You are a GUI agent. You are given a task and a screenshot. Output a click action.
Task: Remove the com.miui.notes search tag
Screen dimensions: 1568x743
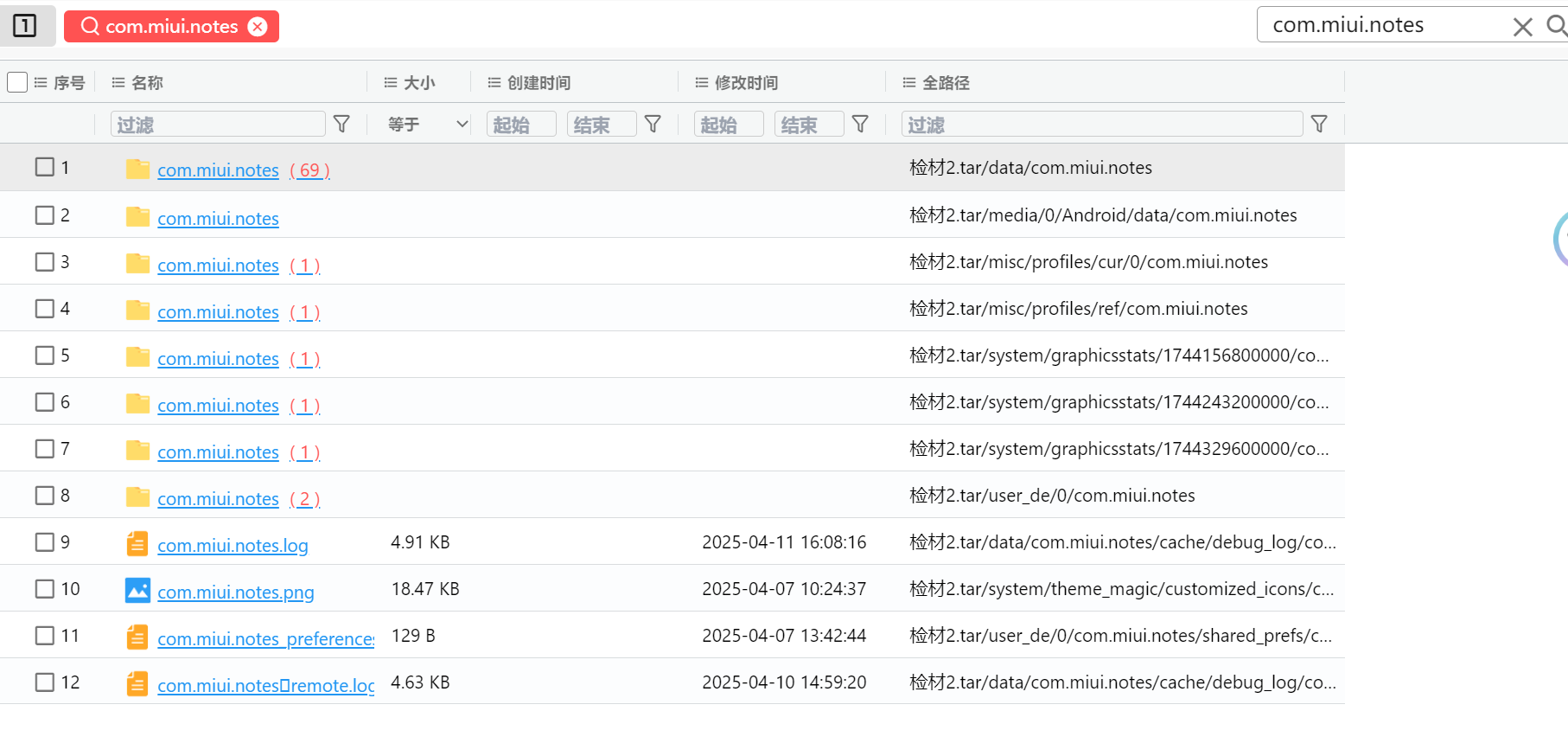(x=258, y=27)
